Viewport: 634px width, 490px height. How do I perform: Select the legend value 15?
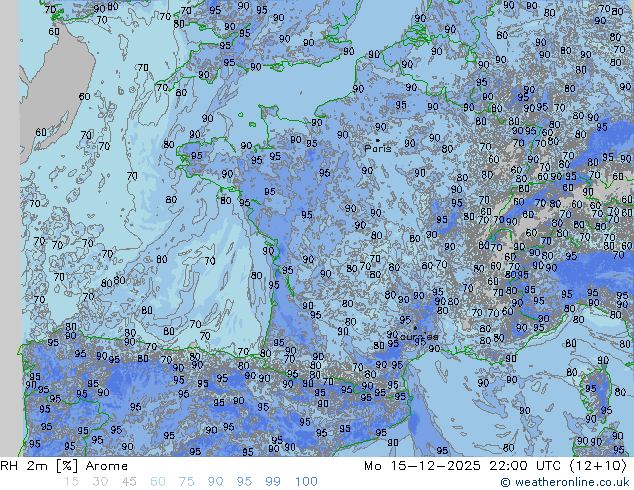click(x=71, y=482)
